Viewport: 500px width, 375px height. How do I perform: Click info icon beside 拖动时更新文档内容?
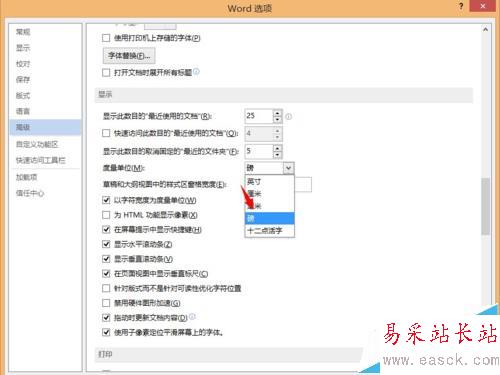[192, 316]
